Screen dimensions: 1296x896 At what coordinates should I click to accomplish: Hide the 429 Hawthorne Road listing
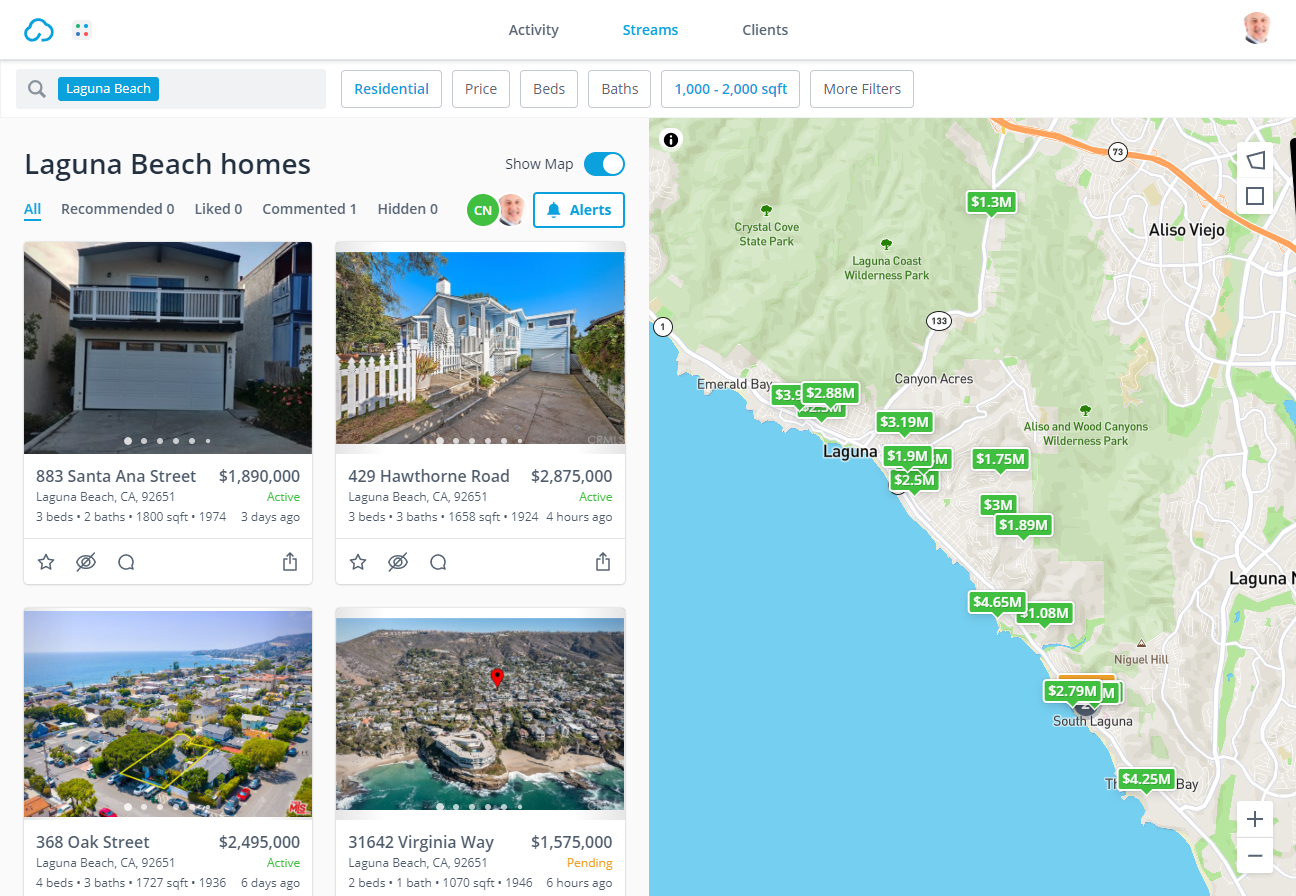(398, 562)
